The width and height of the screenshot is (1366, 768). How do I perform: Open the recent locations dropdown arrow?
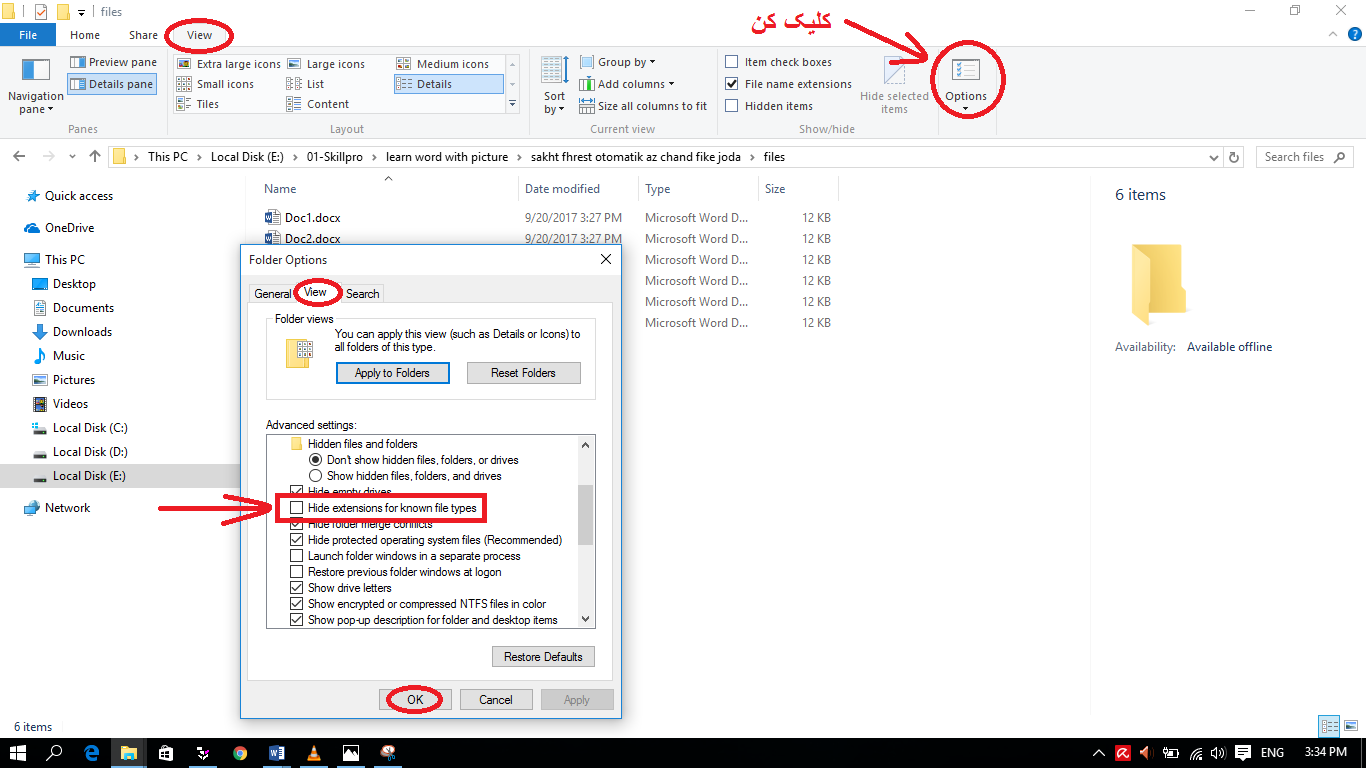pos(73,157)
